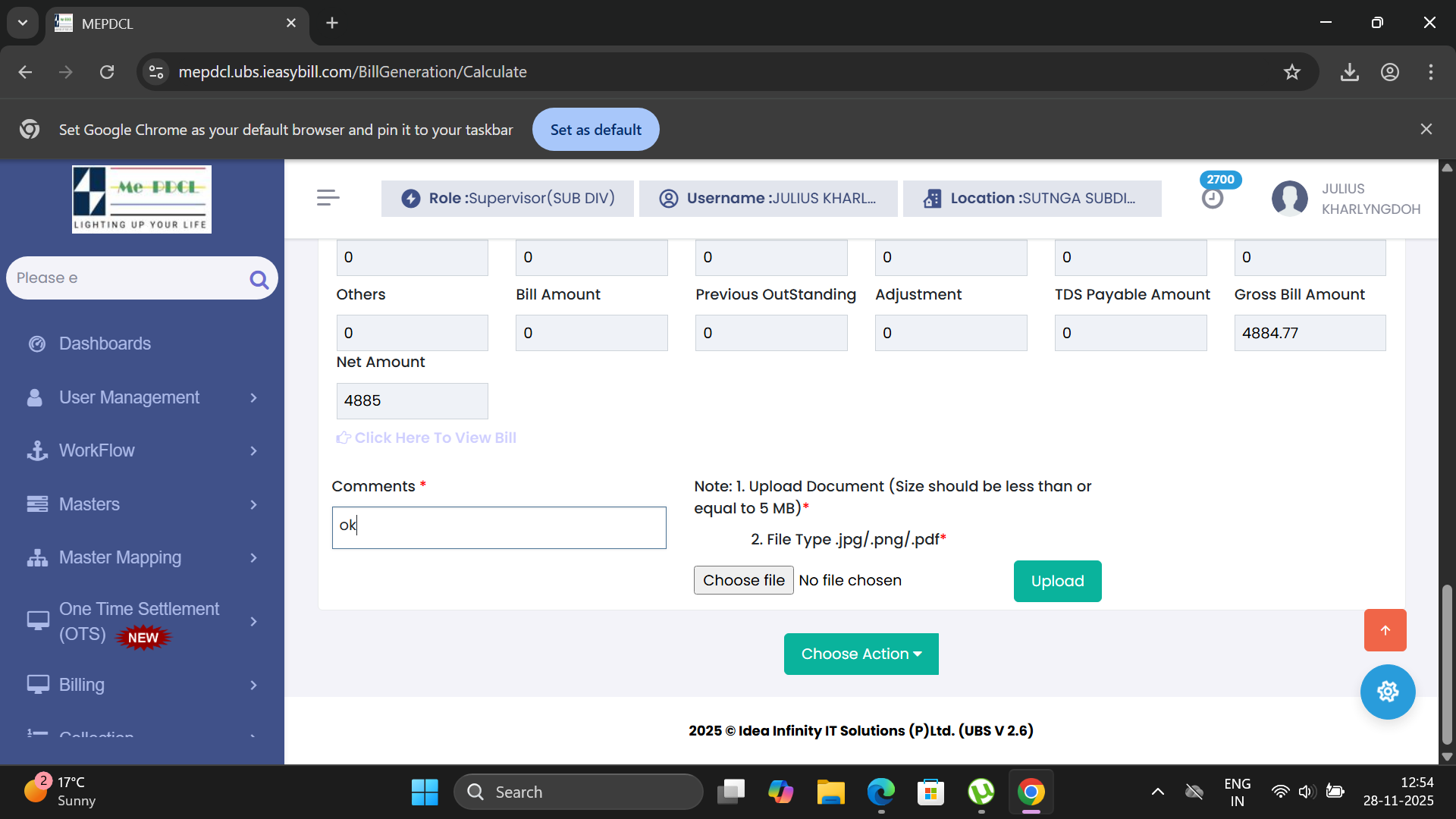
Task: Open the clock notification icon with 2700 badge
Action: pos(1213,199)
